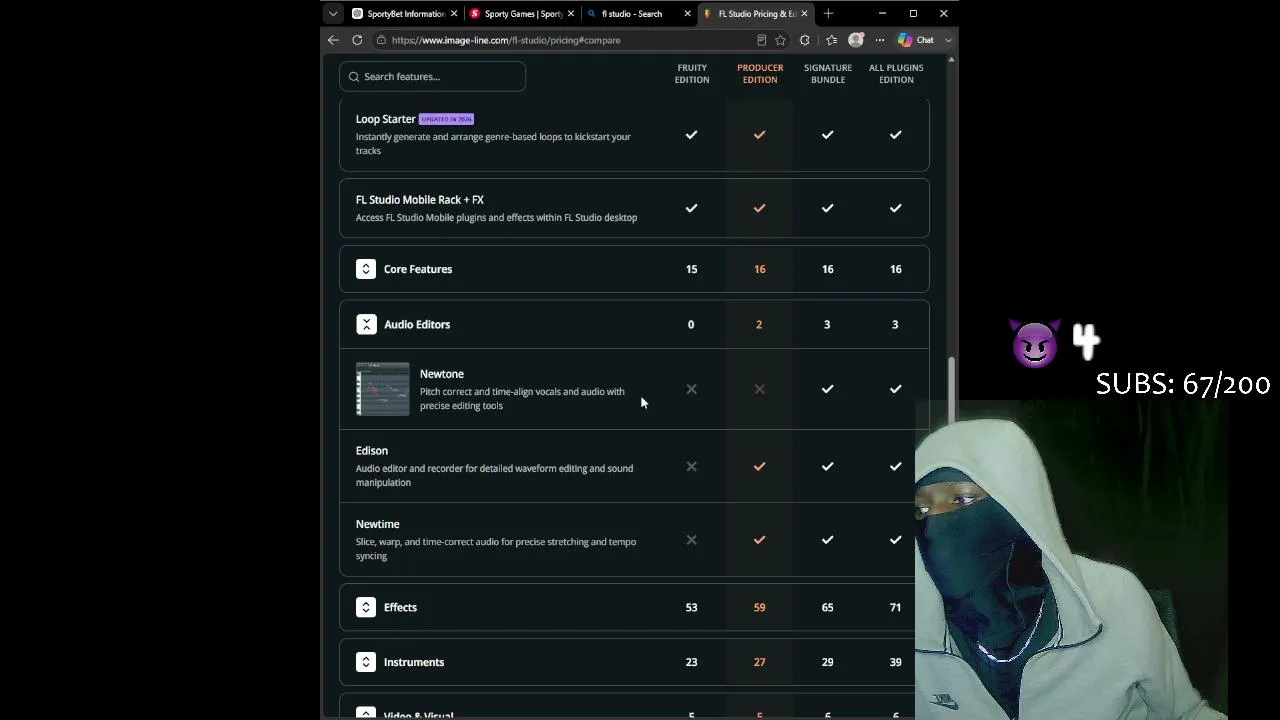1280x720 pixels.
Task: Click Mobile Rack's Fruity Edition checkmark
Action: [691, 208]
